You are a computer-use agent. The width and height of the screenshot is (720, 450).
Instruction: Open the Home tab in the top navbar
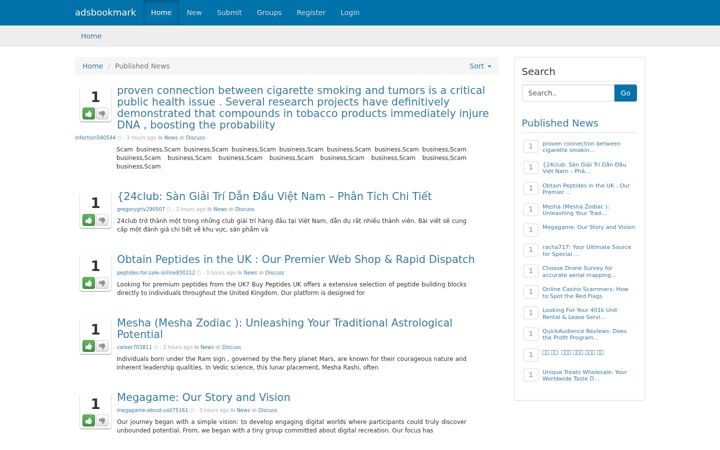coord(161,12)
